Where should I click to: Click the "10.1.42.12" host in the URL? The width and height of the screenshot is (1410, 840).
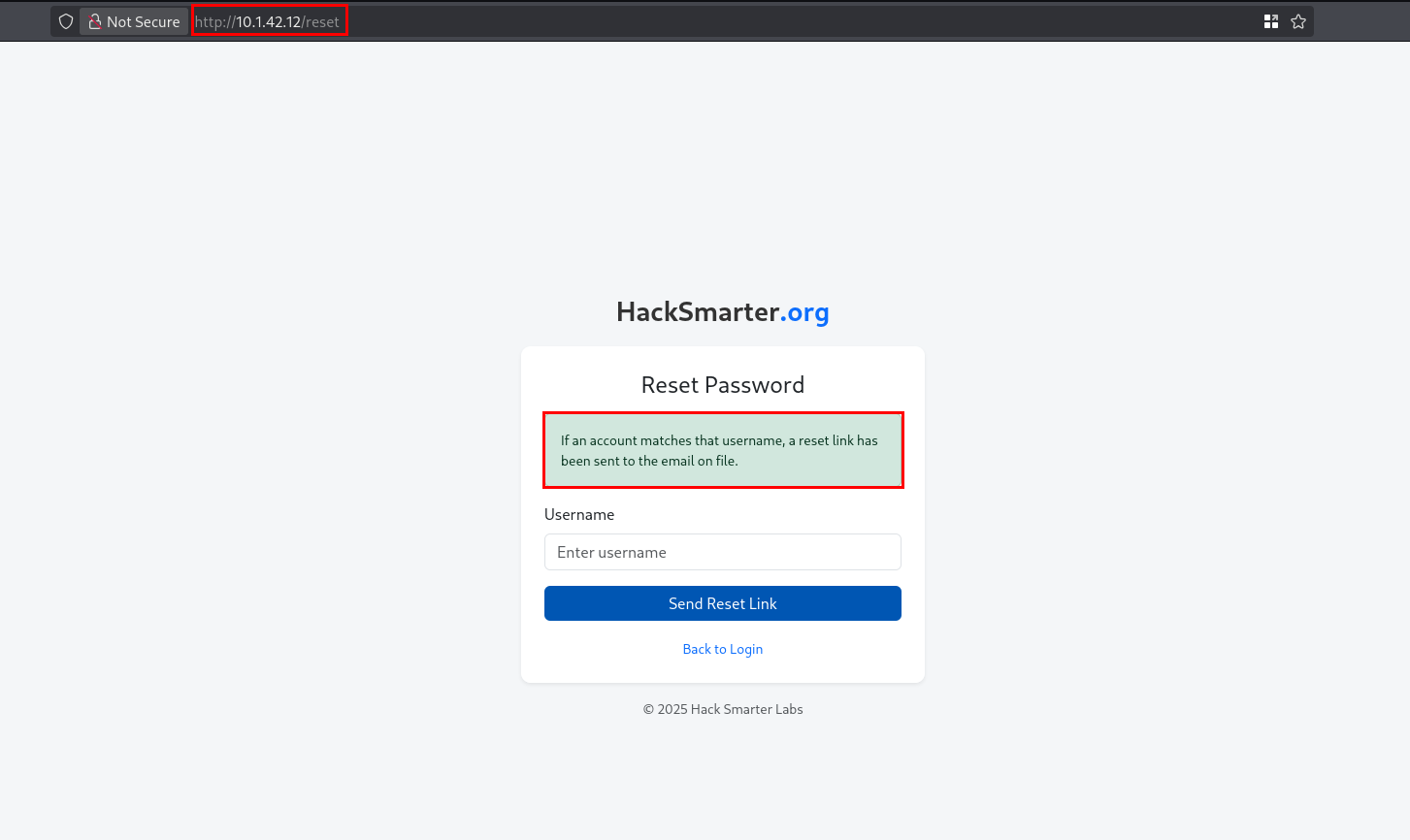(x=268, y=21)
